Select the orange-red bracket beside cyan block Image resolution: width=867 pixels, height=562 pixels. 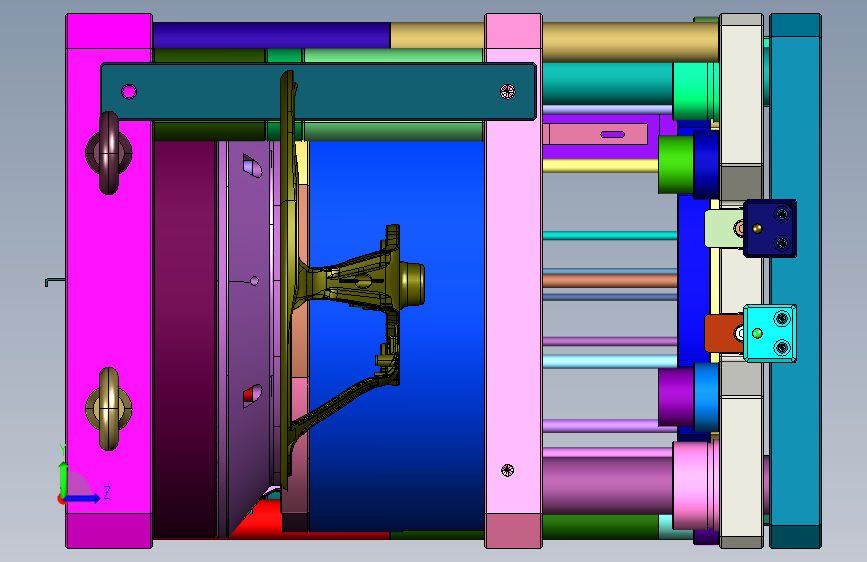pos(724,333)
